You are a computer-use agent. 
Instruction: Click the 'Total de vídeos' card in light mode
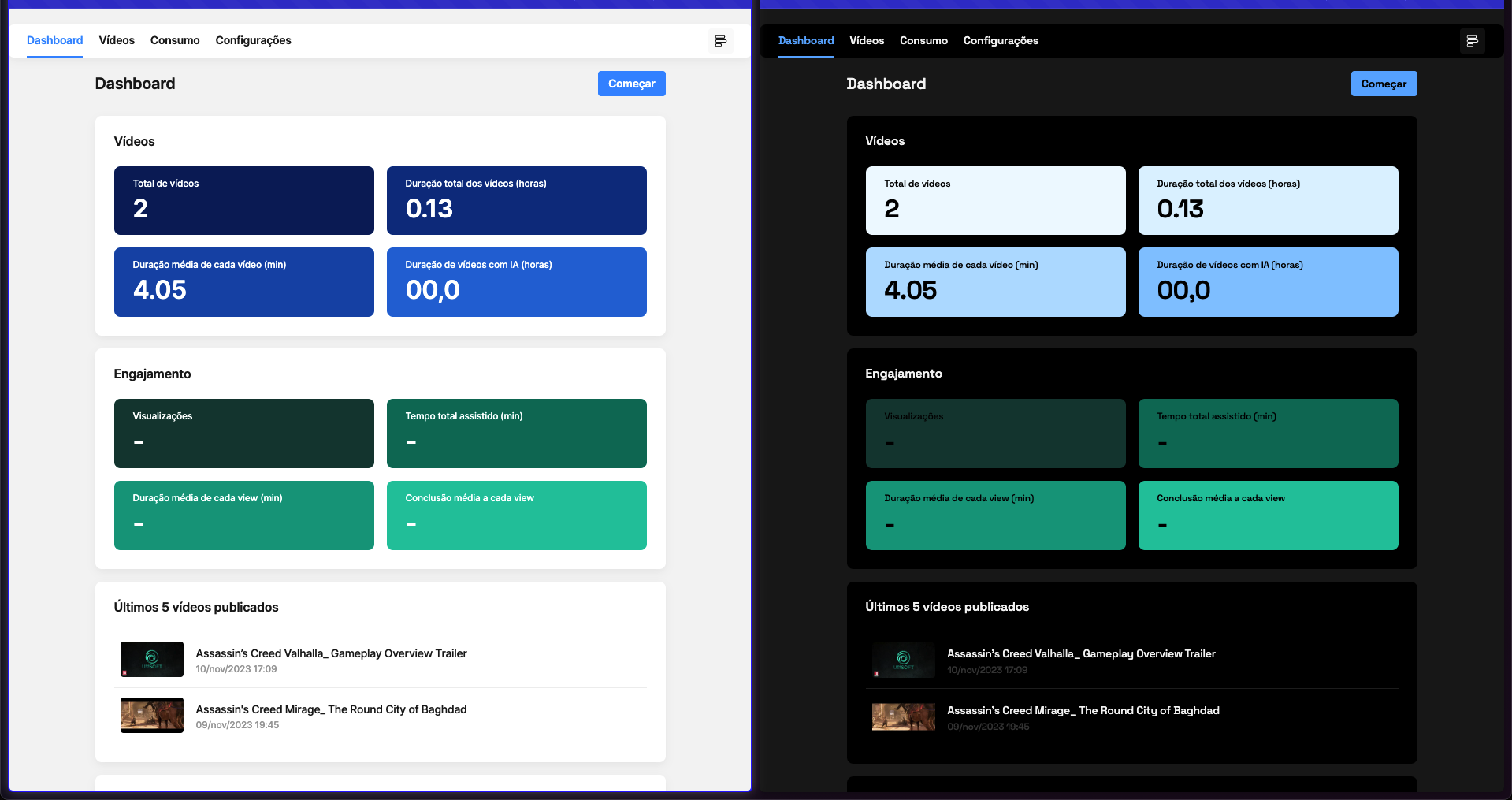tap(243, 200)
